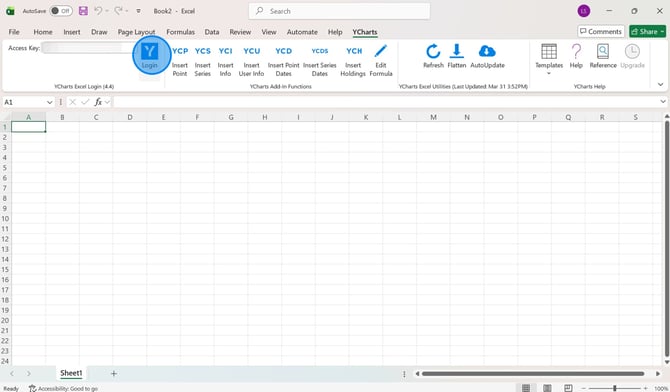
Task: Select the YCharts ribbon tab
Action: pos(365,32)
